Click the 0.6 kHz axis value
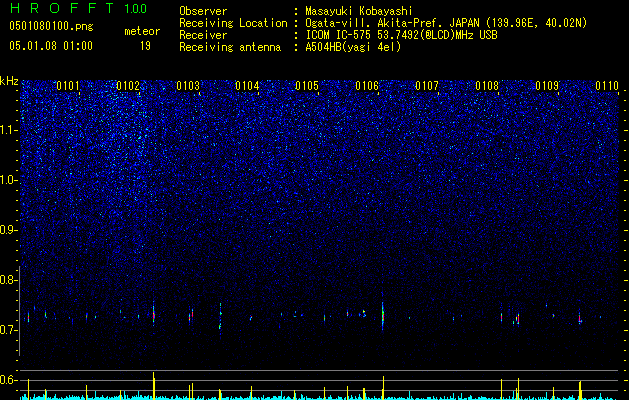 tap(9, 380)
